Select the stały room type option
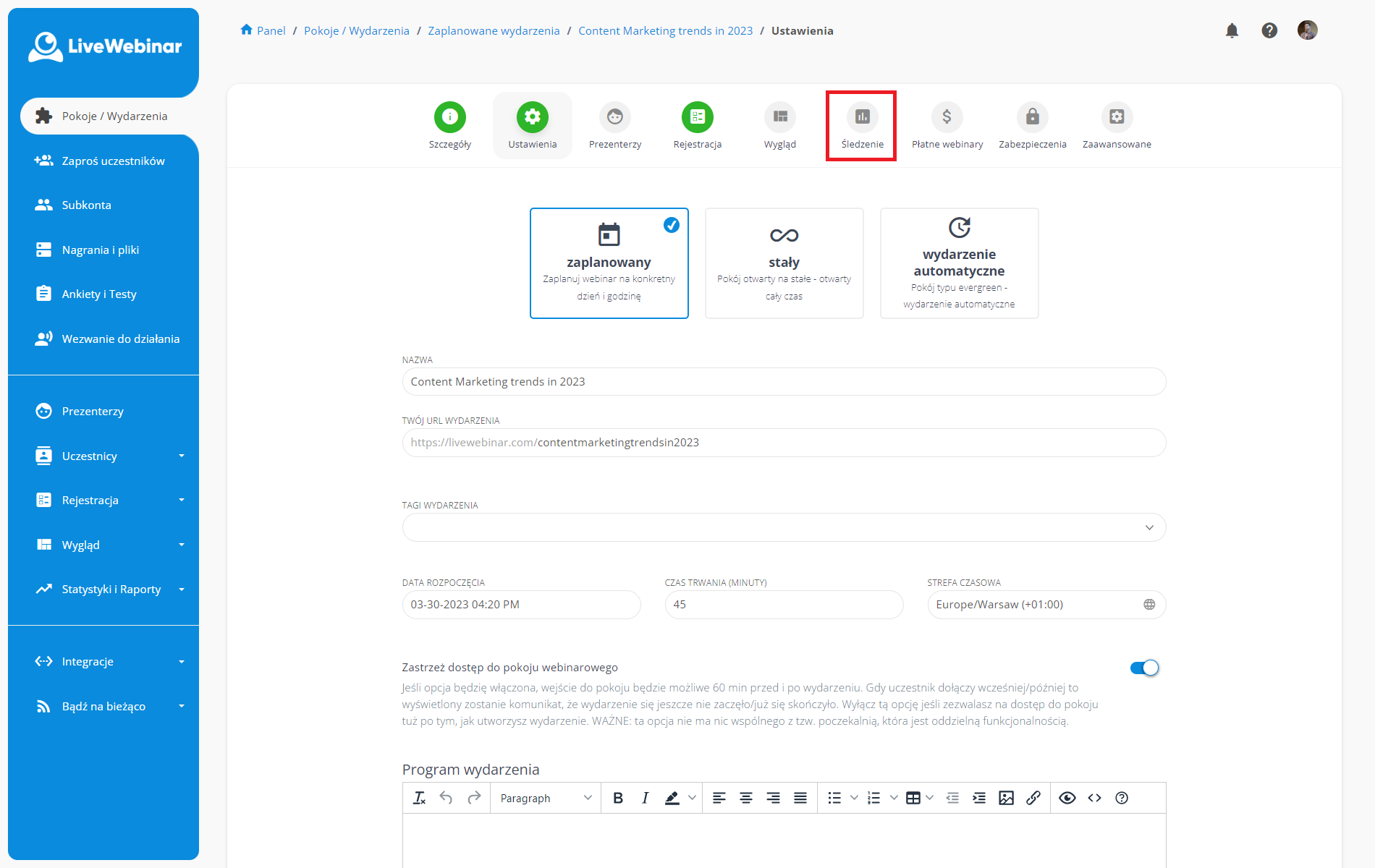 click(x=784, y=263)
